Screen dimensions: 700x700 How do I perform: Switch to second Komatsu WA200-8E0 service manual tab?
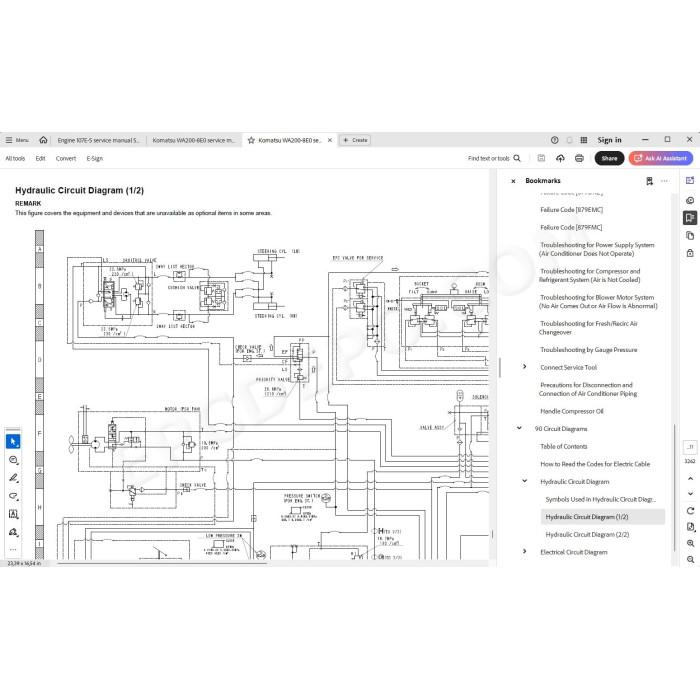[x=193, y=140]
